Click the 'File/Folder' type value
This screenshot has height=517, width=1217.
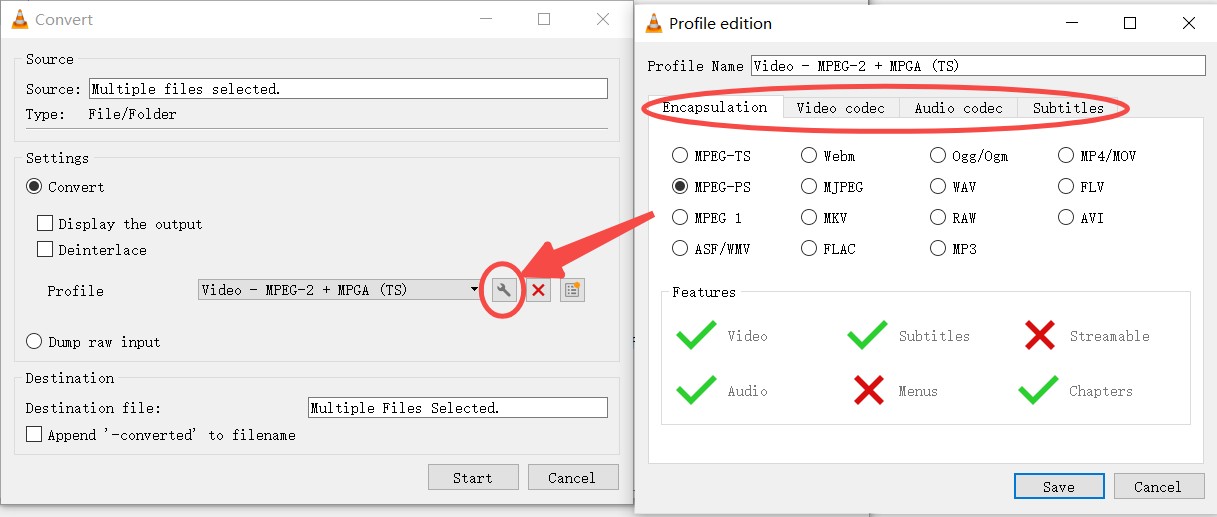132,114
